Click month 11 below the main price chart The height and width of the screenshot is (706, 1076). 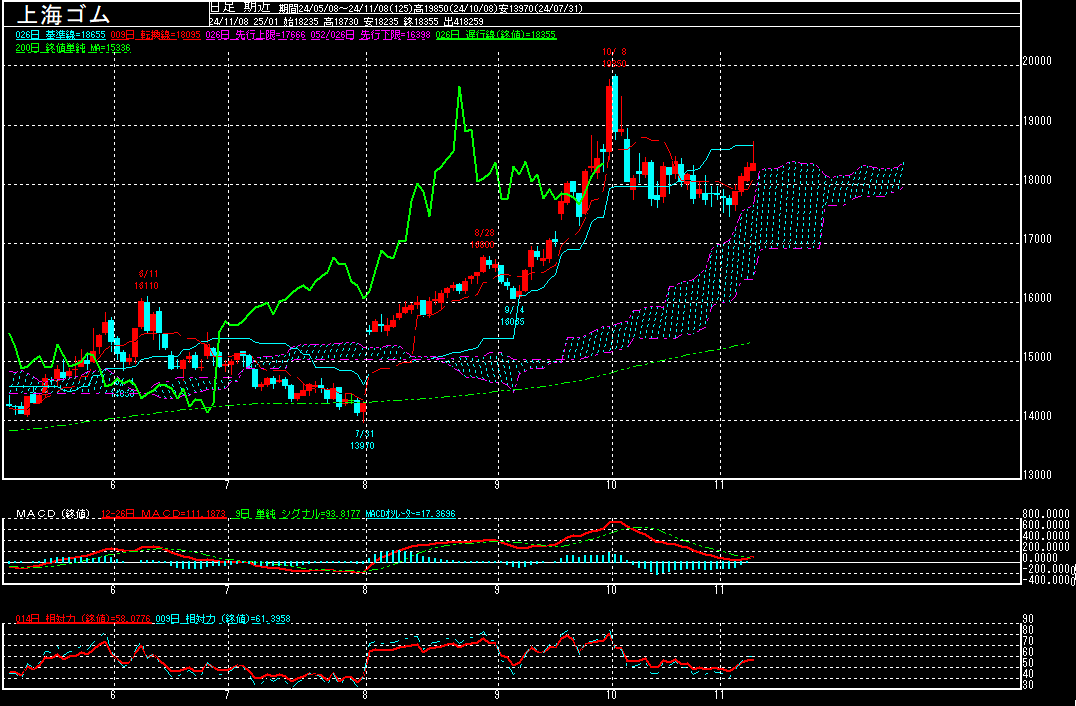point(719,485)
